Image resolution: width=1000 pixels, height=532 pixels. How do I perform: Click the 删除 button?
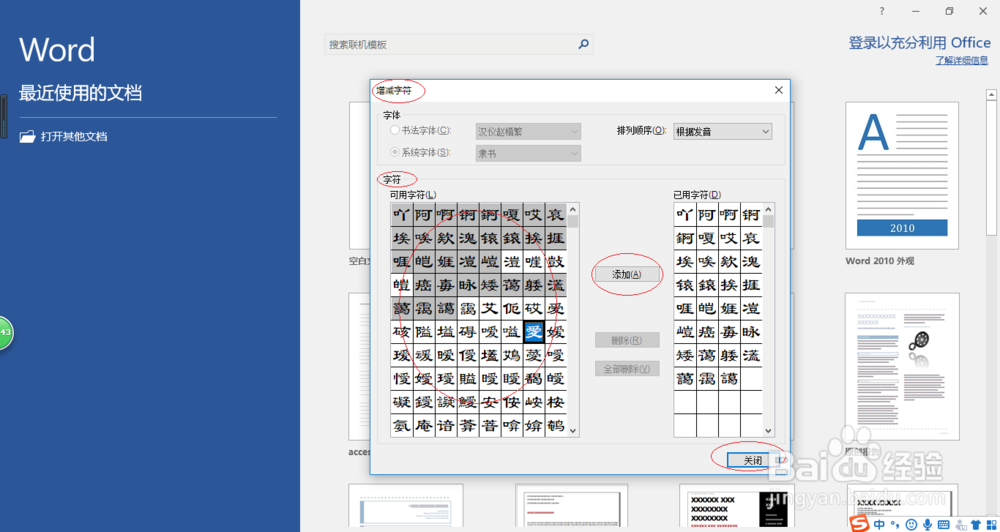pyautogui.click(x=626, y=340)
